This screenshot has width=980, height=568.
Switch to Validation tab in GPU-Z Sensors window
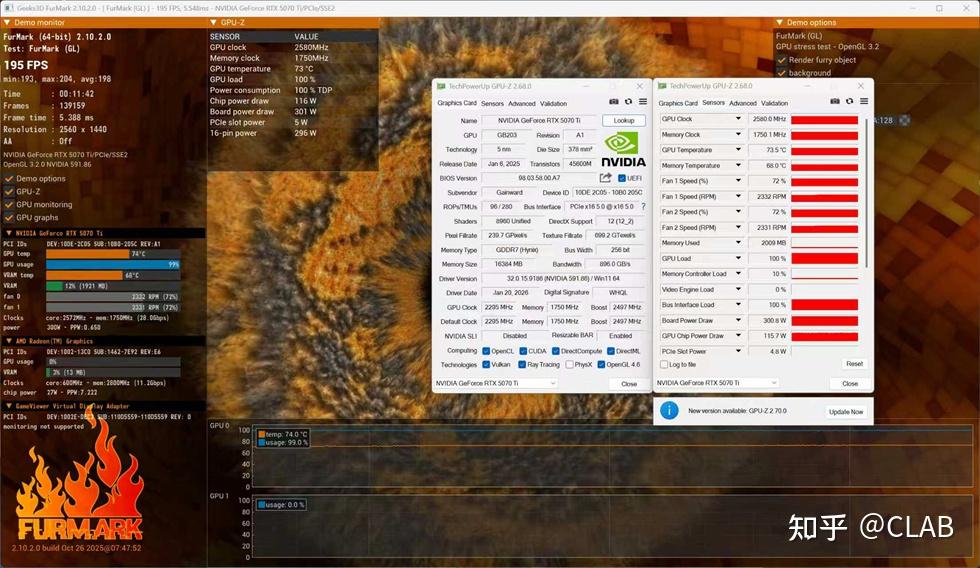tap(775, 103)
